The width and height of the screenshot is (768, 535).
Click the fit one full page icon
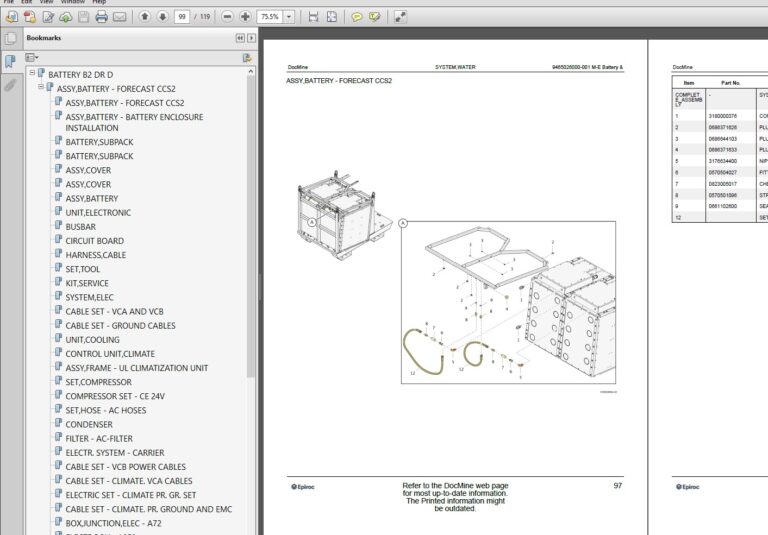pyautogui.click(x=332, y=17)
